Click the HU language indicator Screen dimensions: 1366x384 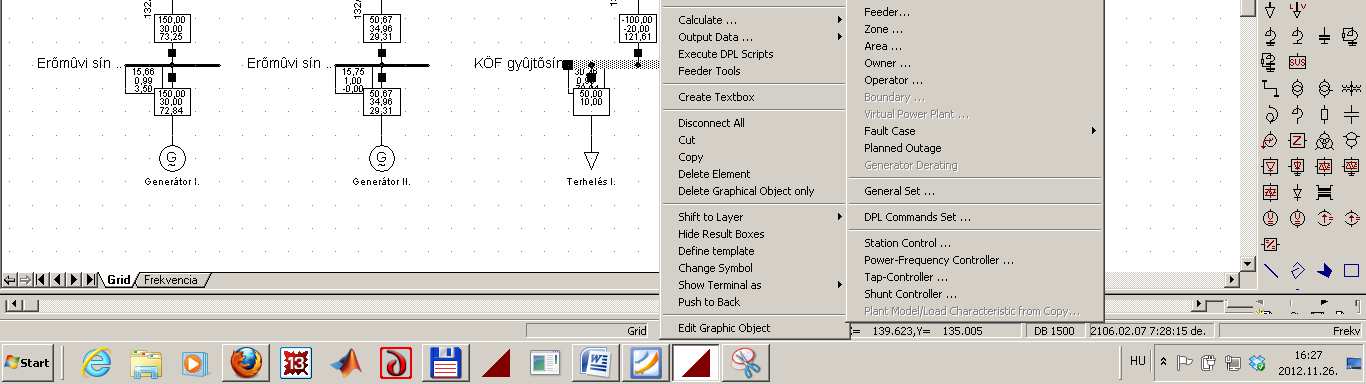[1138, 361]
